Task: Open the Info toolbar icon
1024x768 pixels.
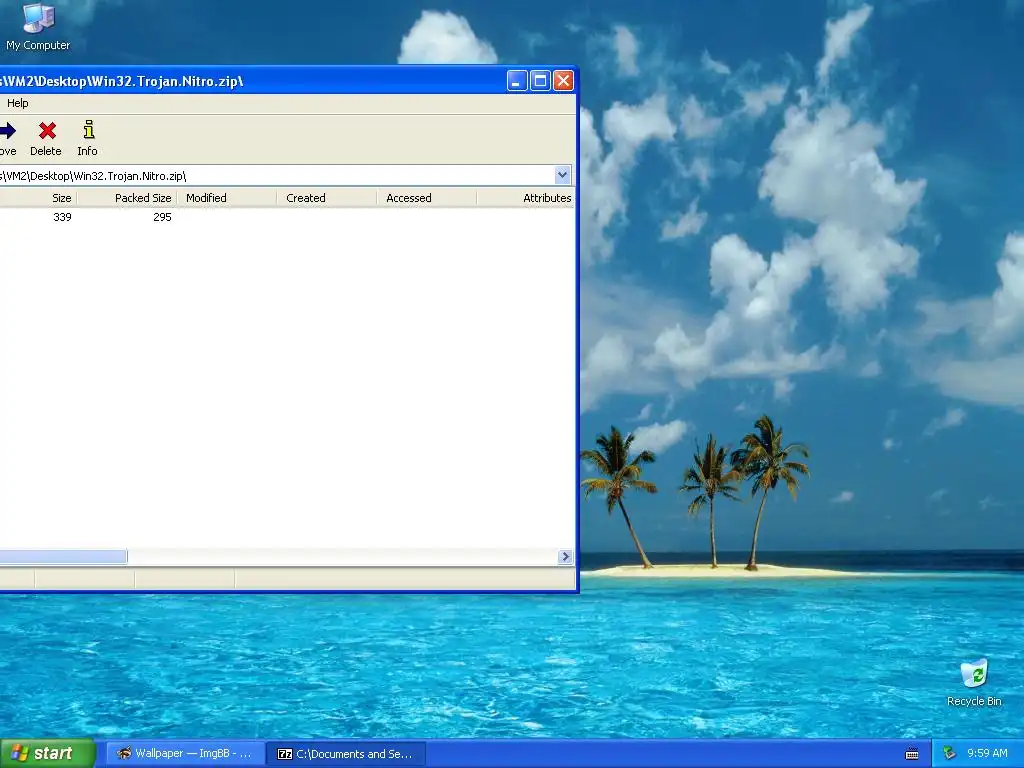Action: (88, 138)
